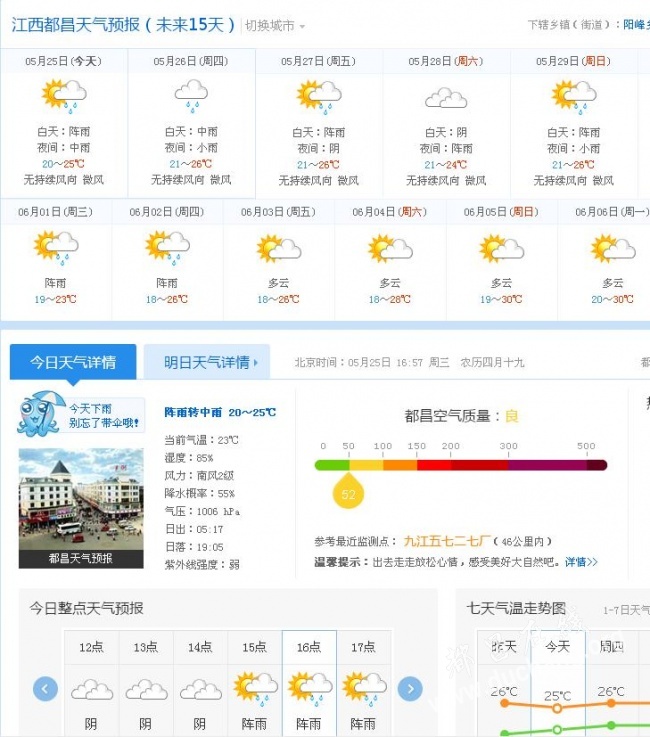
Task: Click the 阵雨转中雨 20~25℃ summary text
Action: pos(220,412)
